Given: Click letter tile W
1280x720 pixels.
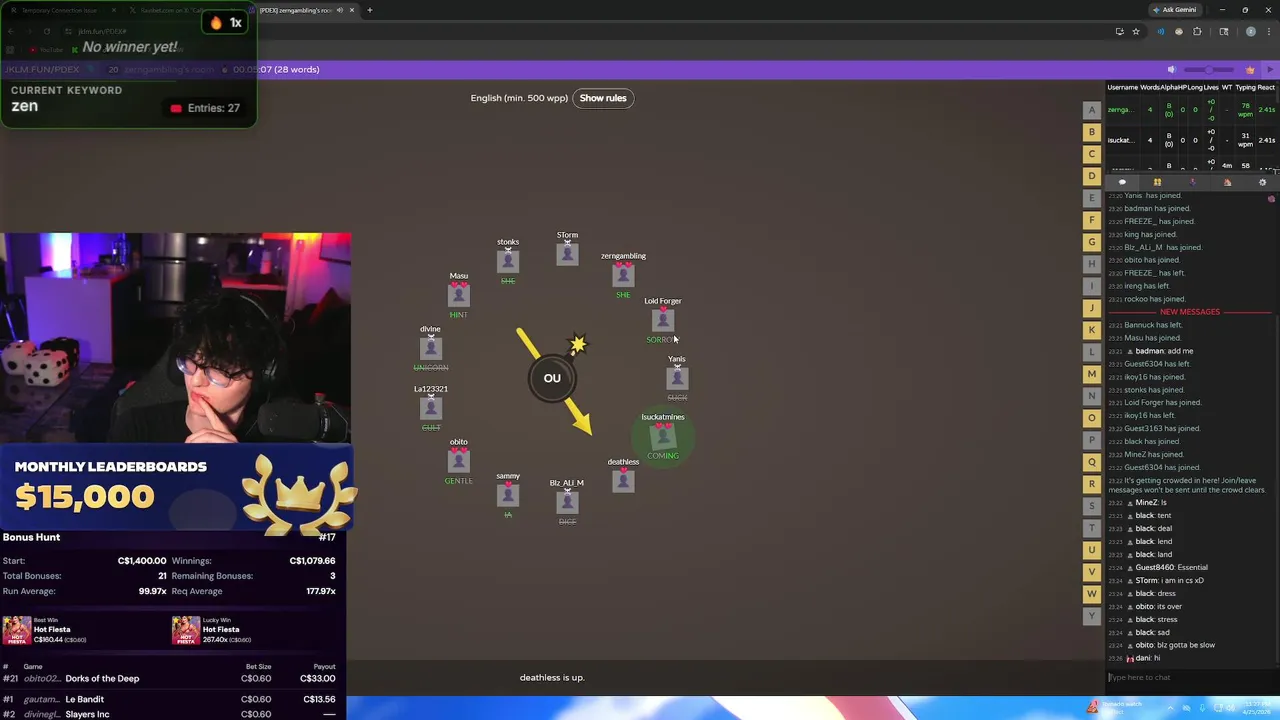Looking at the screenshot, I should [1092, 594].
